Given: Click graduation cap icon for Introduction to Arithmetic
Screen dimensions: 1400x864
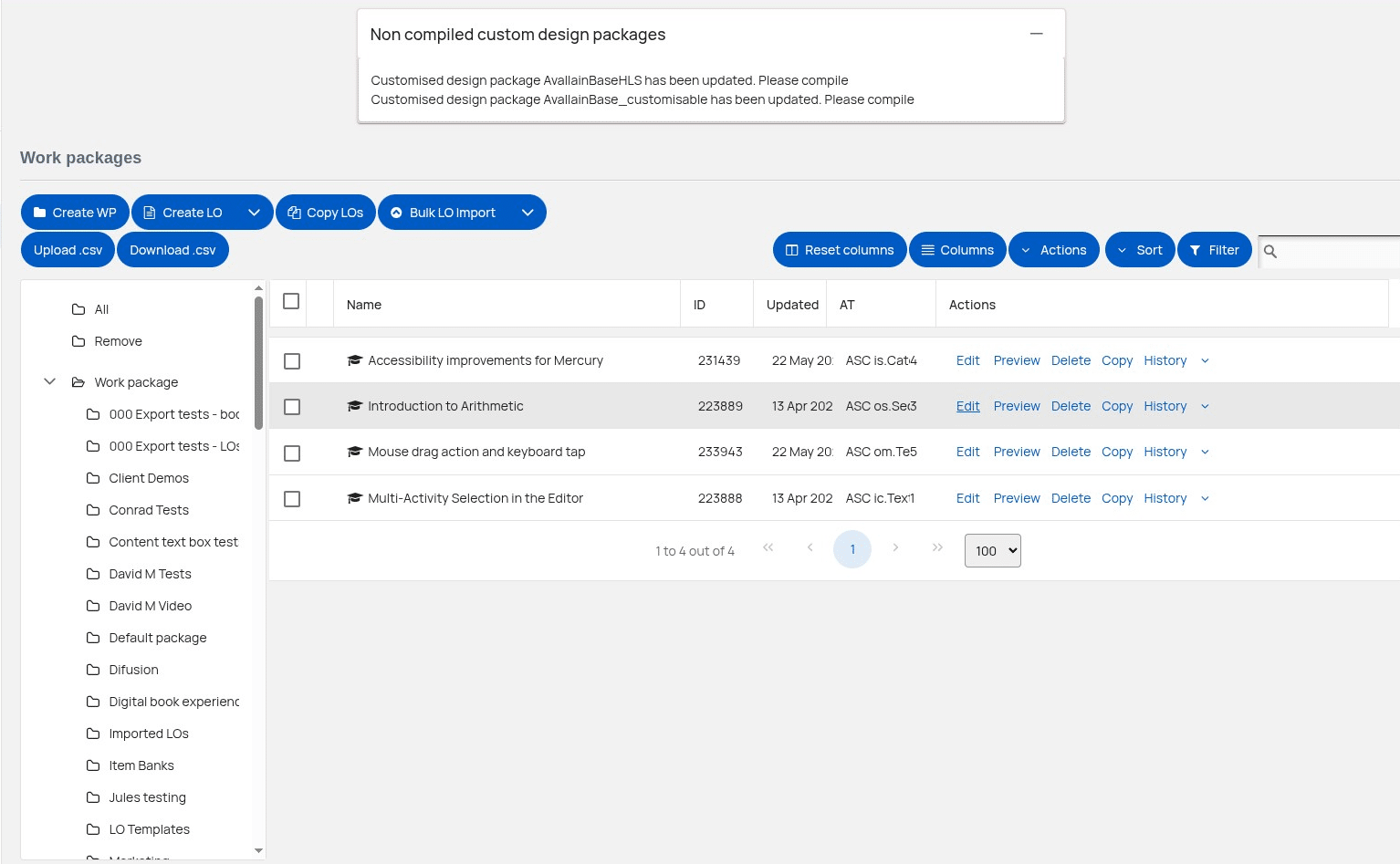Looking at the screenshot, I should point(355,406).
